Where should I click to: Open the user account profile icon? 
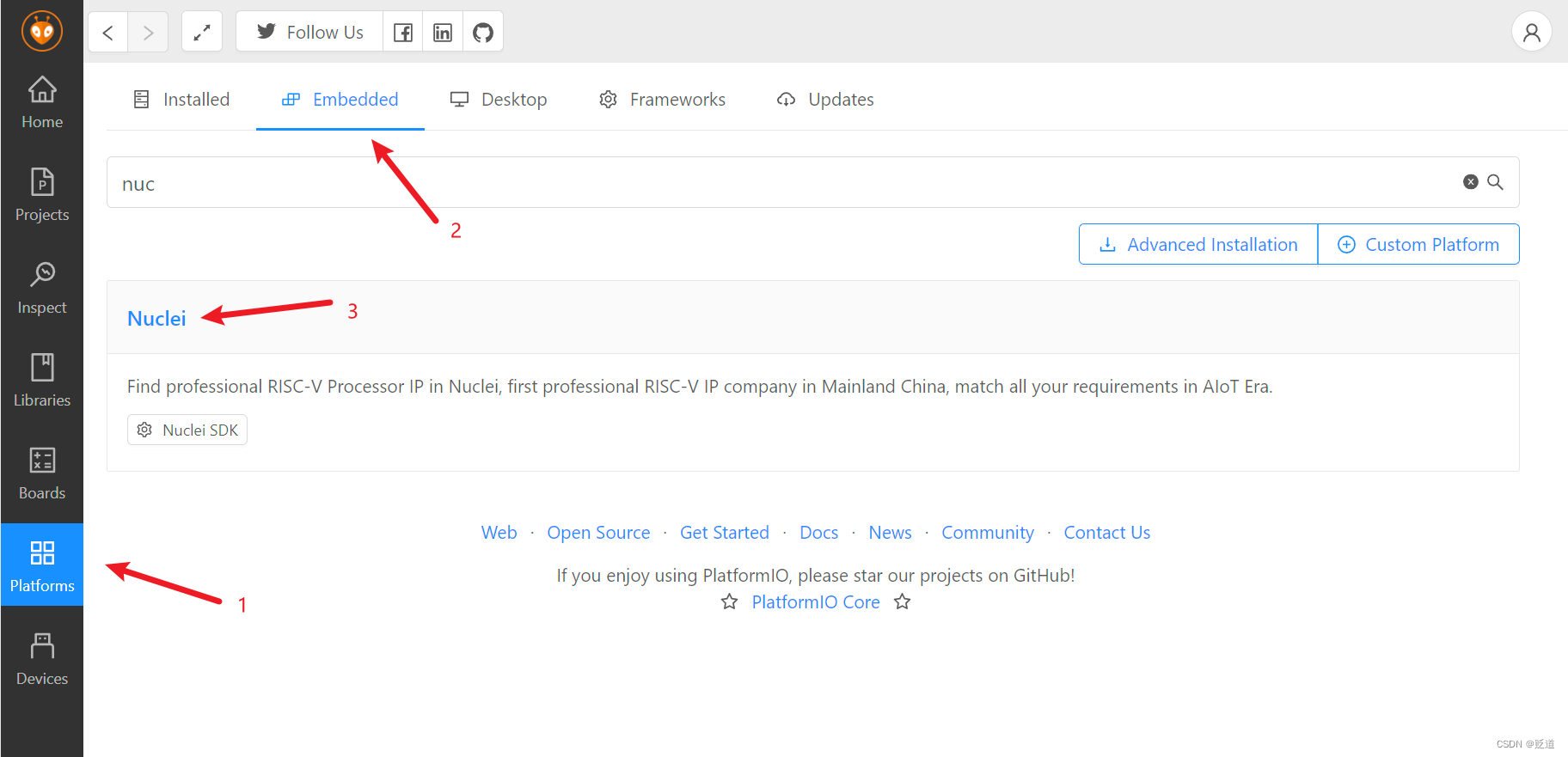(x=1531, y=32)
